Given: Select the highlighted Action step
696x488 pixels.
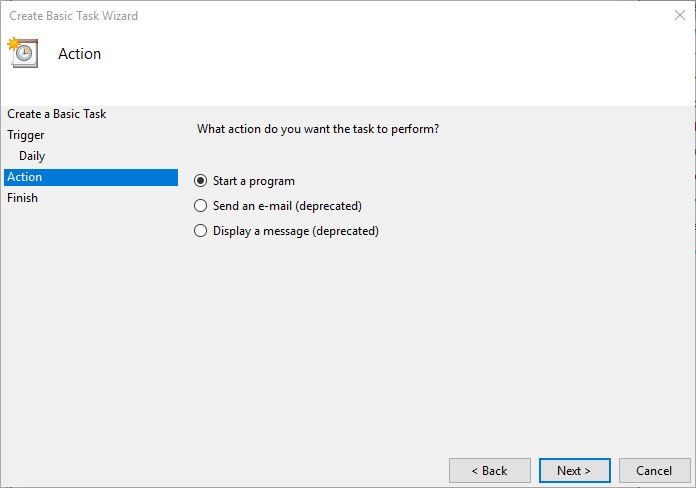Looking at the screenshot, I should pyautogui.click(x=25, y=177).
